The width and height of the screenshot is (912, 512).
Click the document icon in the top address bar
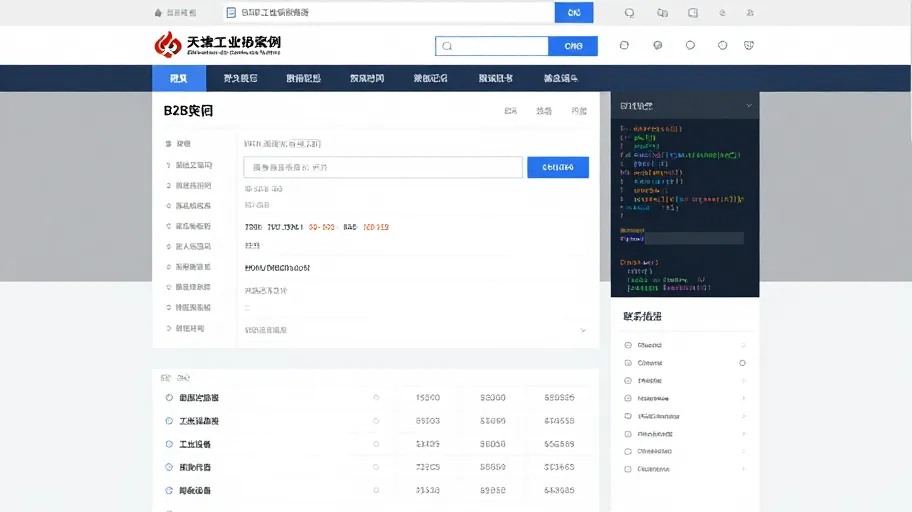(231, 12)
